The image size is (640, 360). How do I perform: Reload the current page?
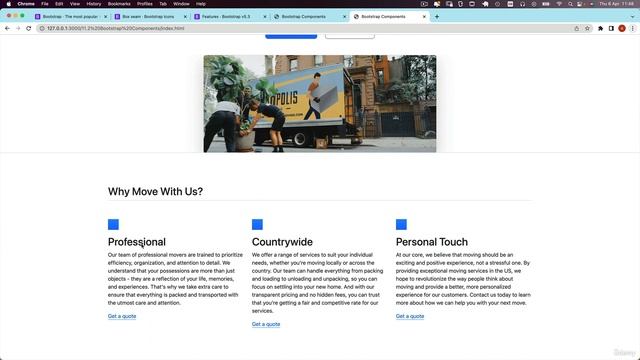(29, 28)
